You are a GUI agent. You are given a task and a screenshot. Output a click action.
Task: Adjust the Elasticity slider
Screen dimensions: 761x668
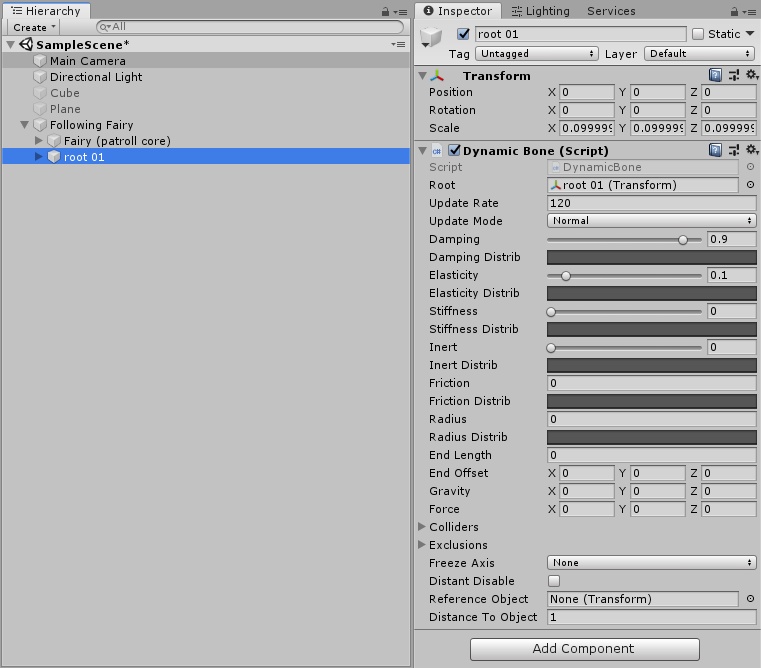point(624,276)
